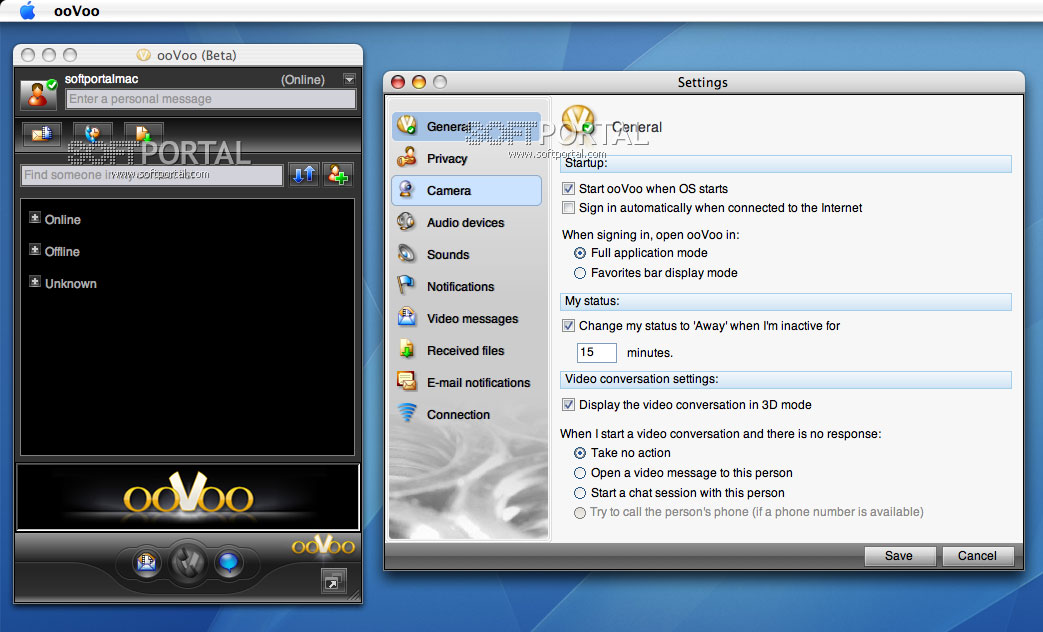Image resolution: width=1043 pixels, height=632 pixels.
Task: Open Audio devices settings
Action: [466, 222]
